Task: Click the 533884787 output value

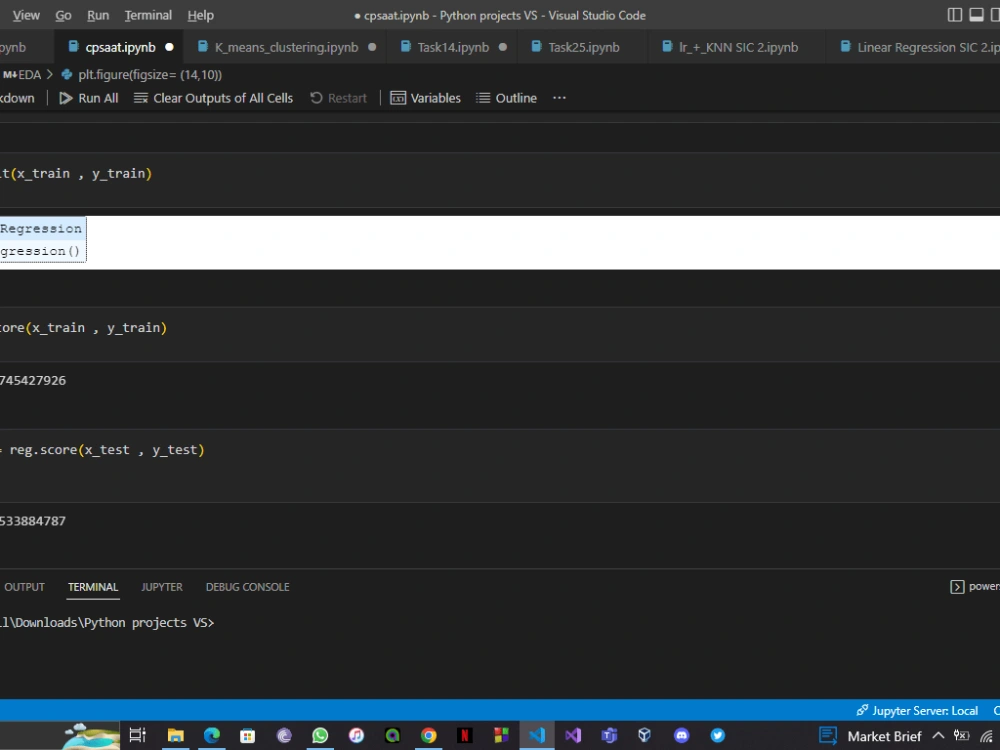Action: [33, 521]
